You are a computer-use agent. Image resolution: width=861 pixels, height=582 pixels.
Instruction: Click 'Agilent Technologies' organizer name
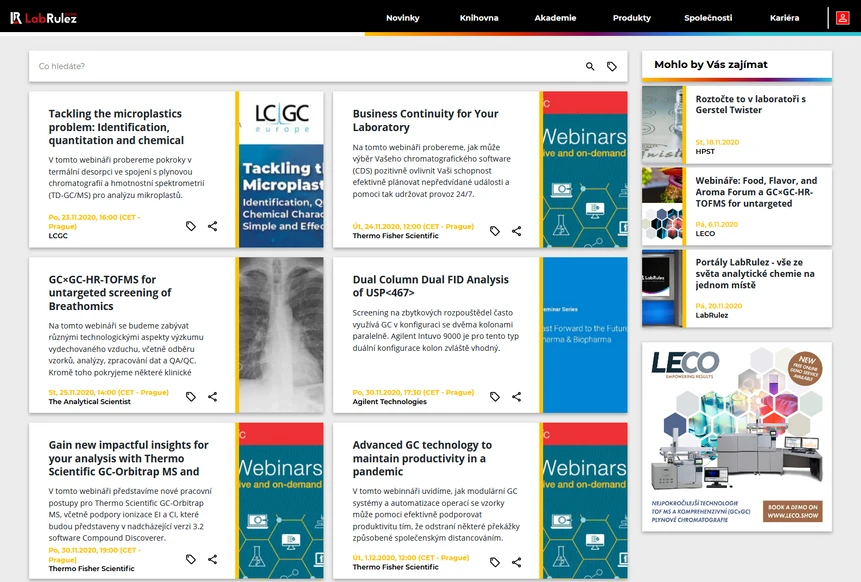tap(389, 401)
